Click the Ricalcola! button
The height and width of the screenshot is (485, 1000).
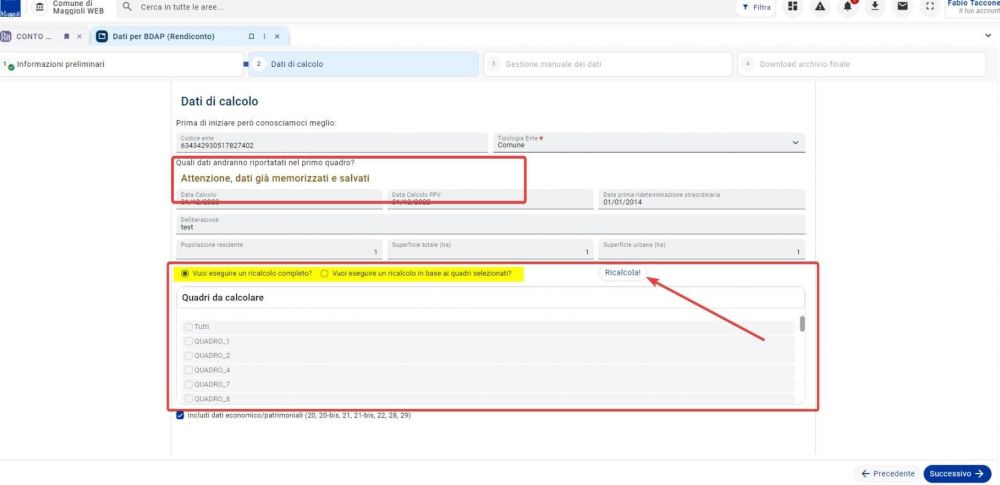[622, 272]
